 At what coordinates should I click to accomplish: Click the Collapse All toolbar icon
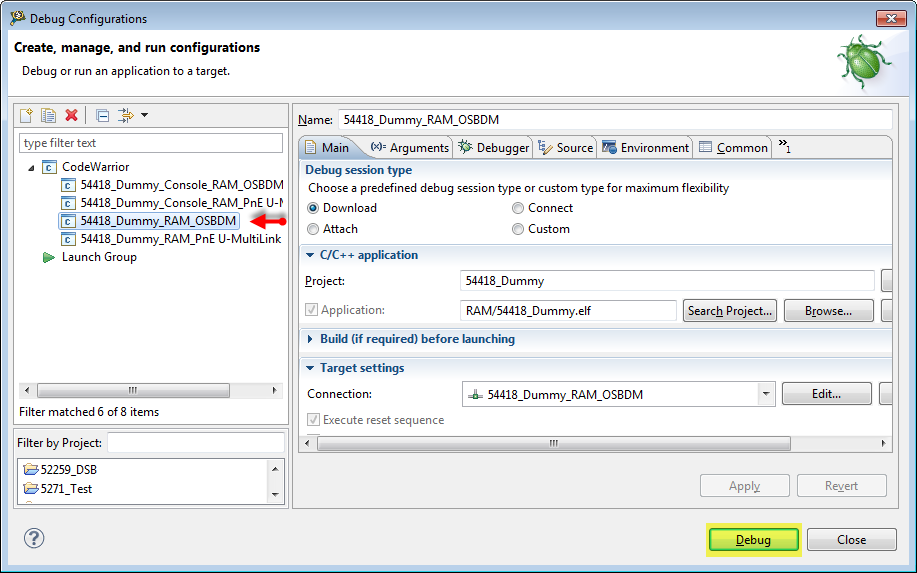click(x=102, y=116)
